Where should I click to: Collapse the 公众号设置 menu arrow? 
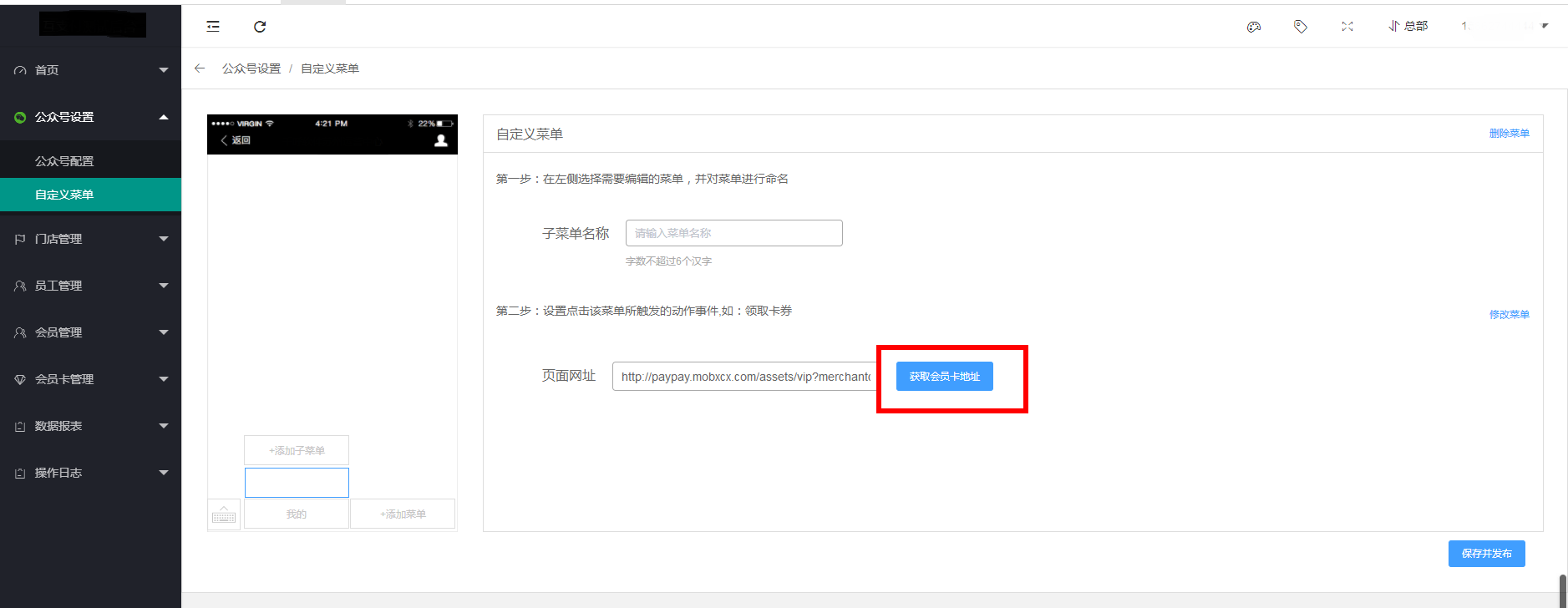(x=164, y=117)
